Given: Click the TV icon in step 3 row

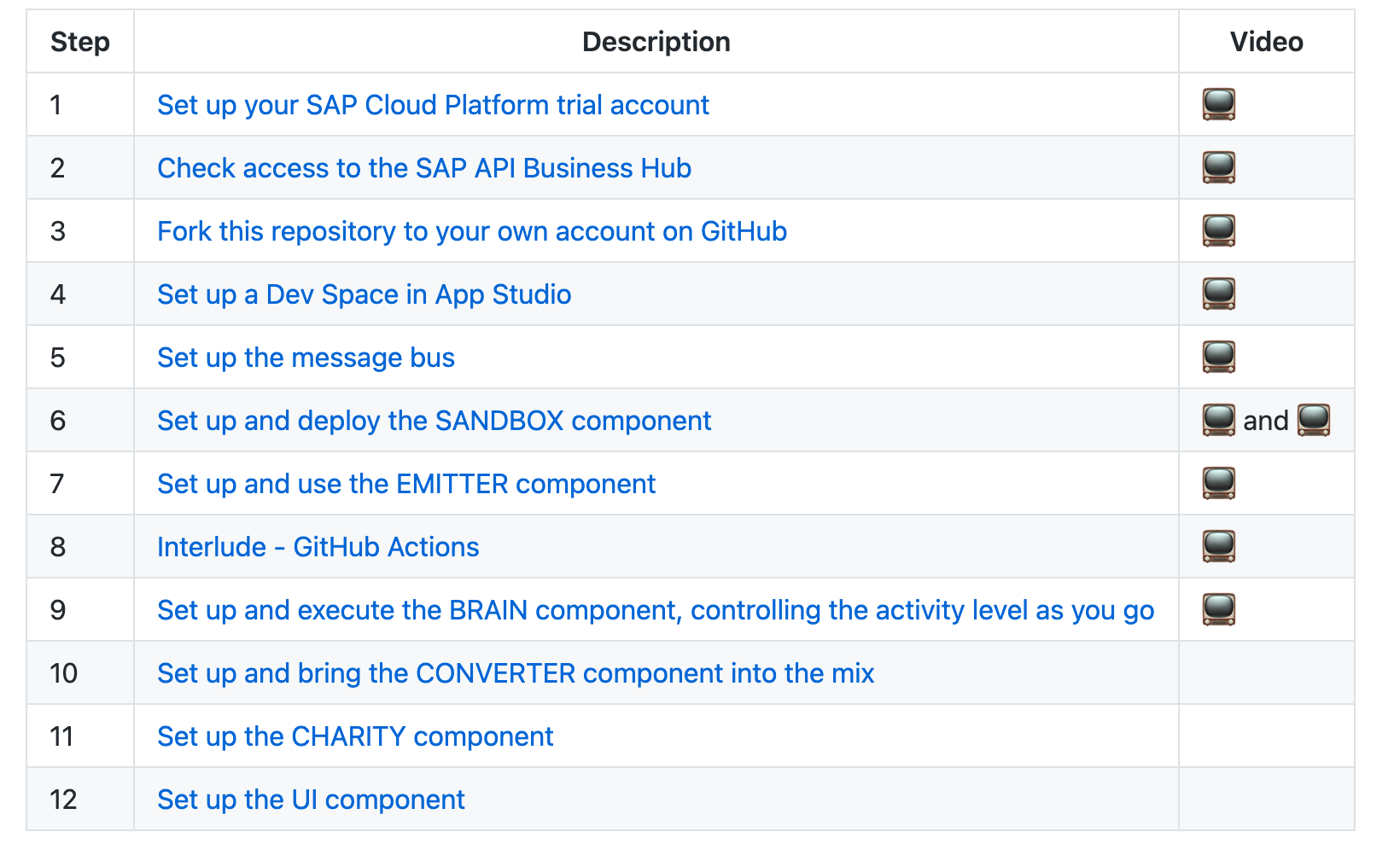Looking at the screenshot, I should click(x=1218, y=230).
